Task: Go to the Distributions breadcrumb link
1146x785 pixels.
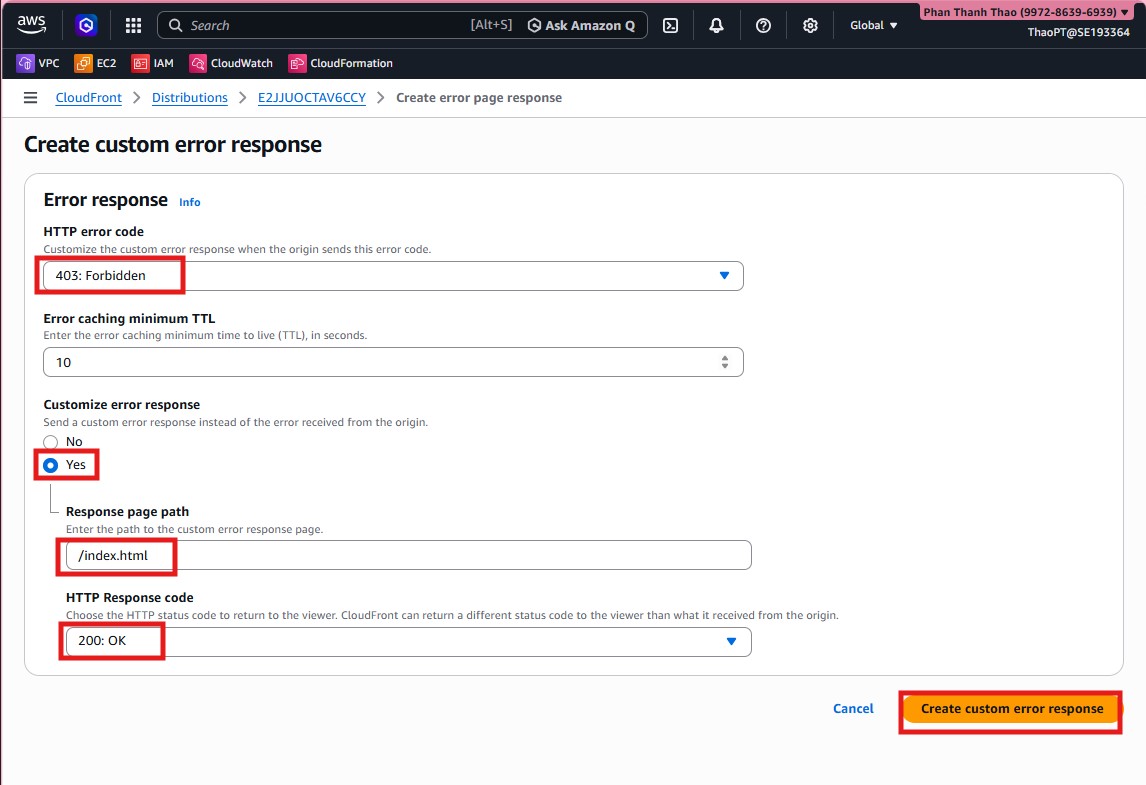Action: [190, 97]
